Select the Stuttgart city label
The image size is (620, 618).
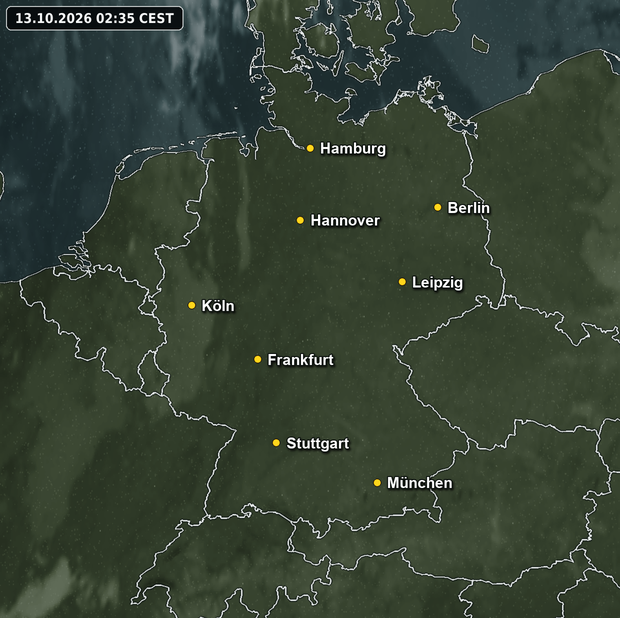[x=318, y=444]
